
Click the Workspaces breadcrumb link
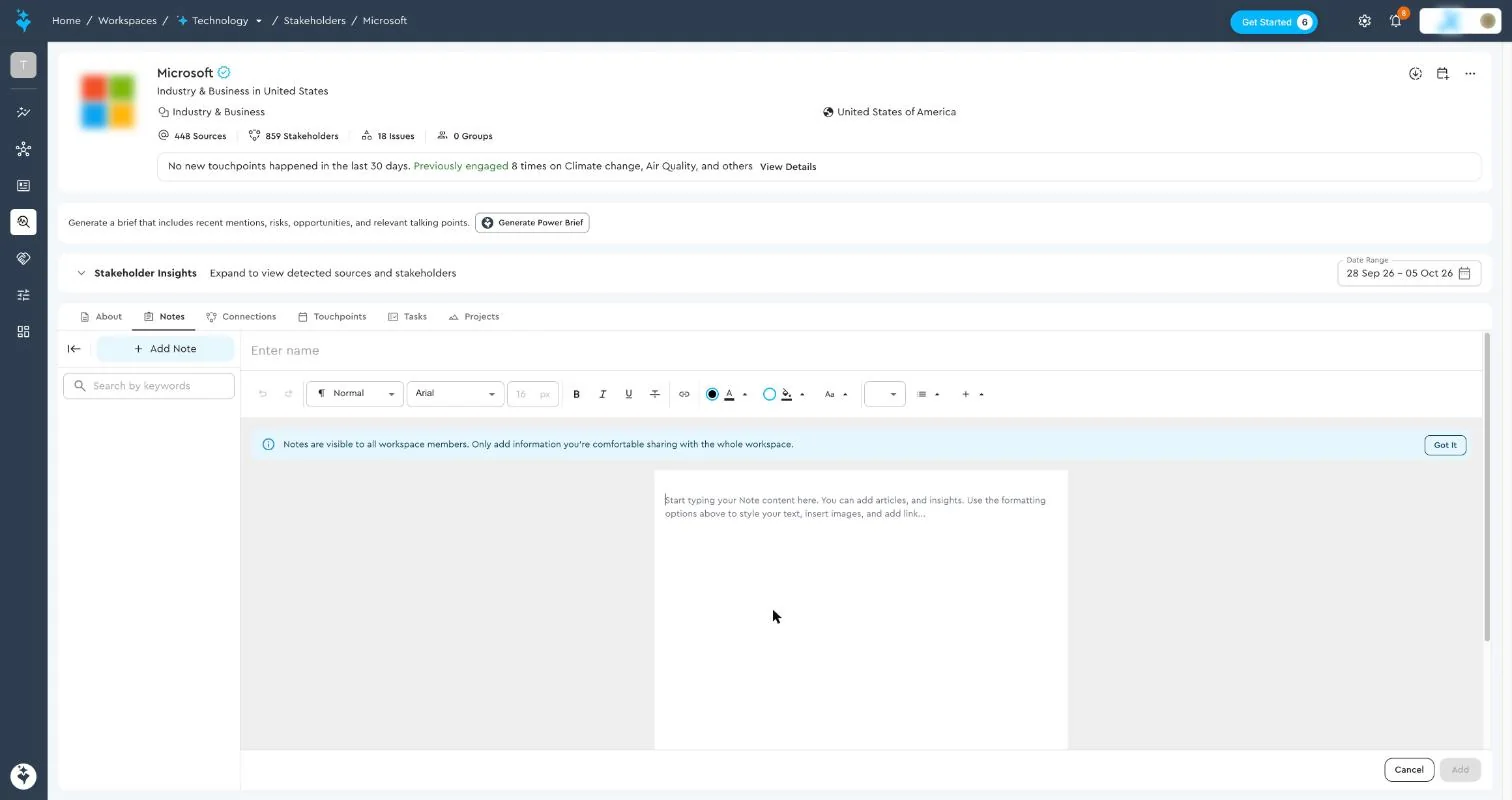[127, 21]
